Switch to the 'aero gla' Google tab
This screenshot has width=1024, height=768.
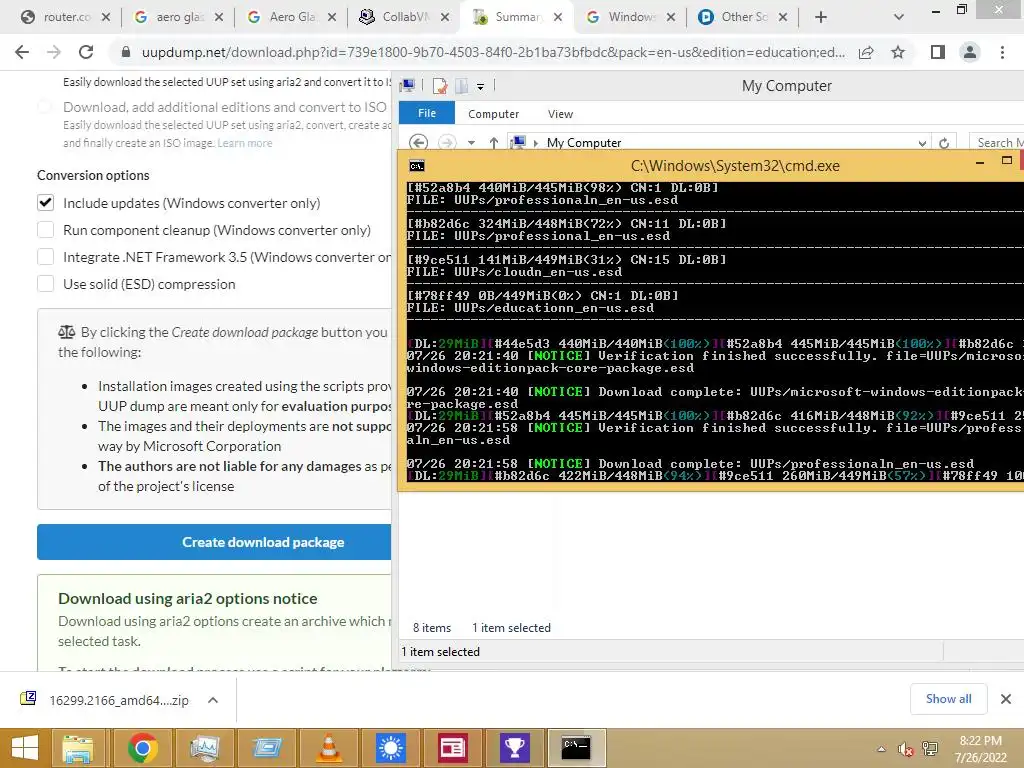click(x=179, y=18)
